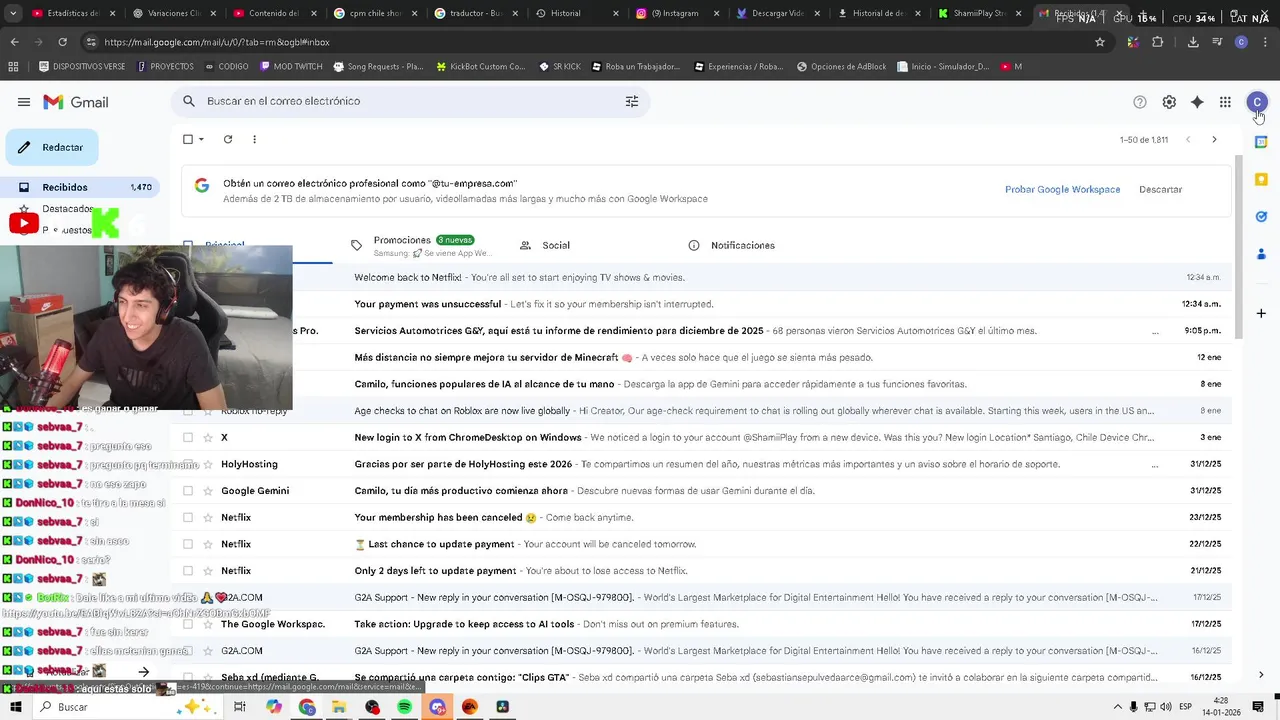Open Google account avatar in Gmail
The width and height of the screenshot is (1280, 720).
(x=1257, y=102)
